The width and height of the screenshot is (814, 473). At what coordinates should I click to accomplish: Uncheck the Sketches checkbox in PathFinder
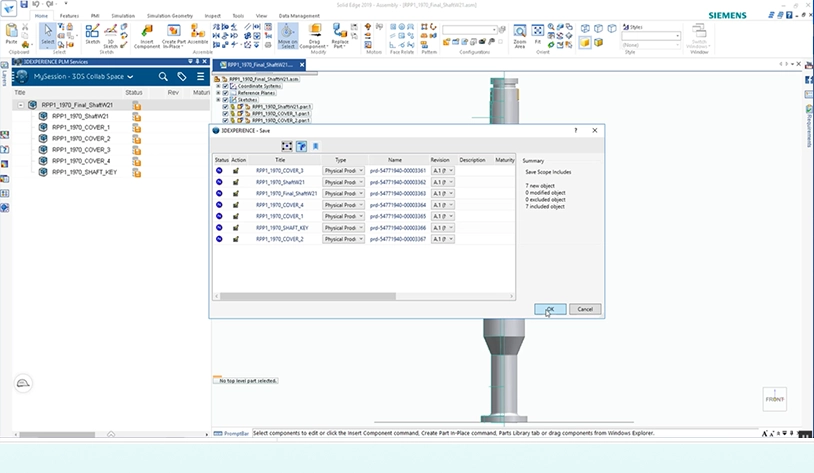tap(225, 100)
